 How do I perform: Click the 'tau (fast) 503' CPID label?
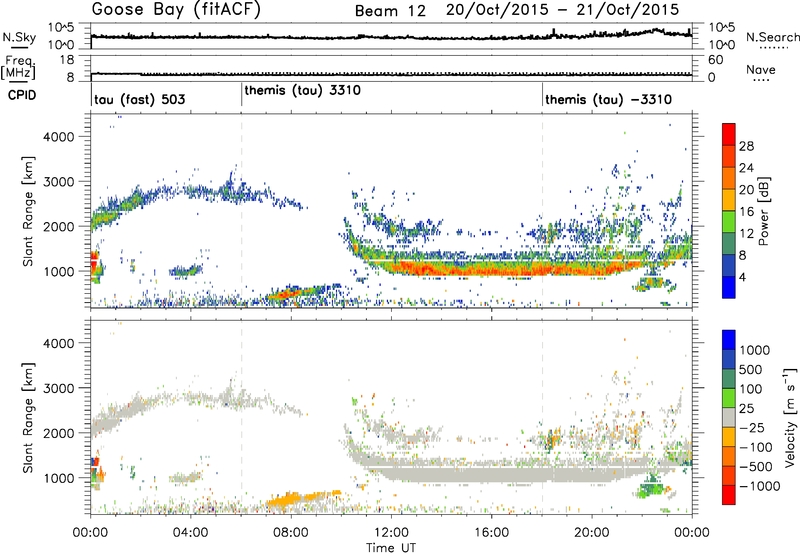point(139,100)
